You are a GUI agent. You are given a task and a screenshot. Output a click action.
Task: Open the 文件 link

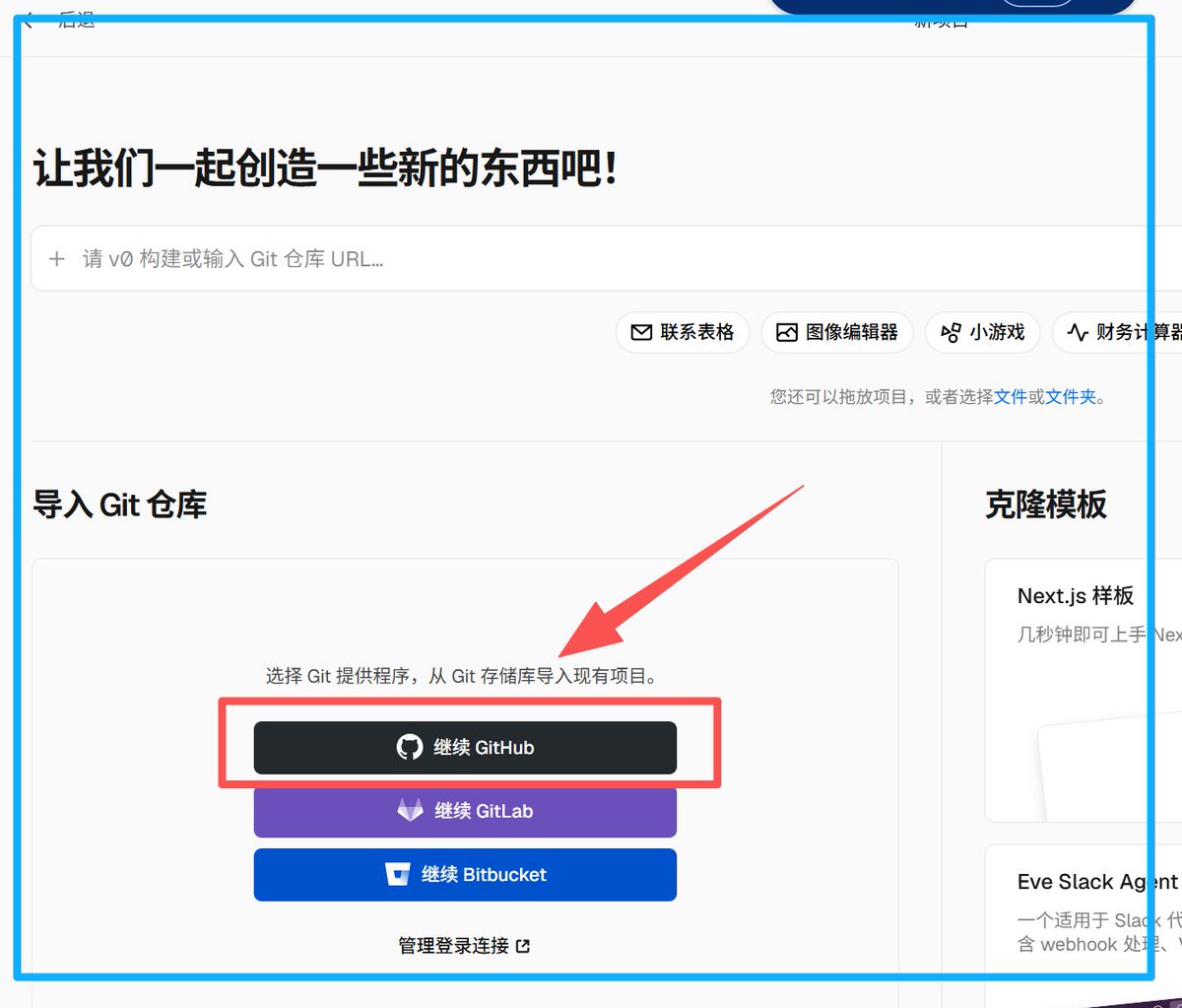1011,397
